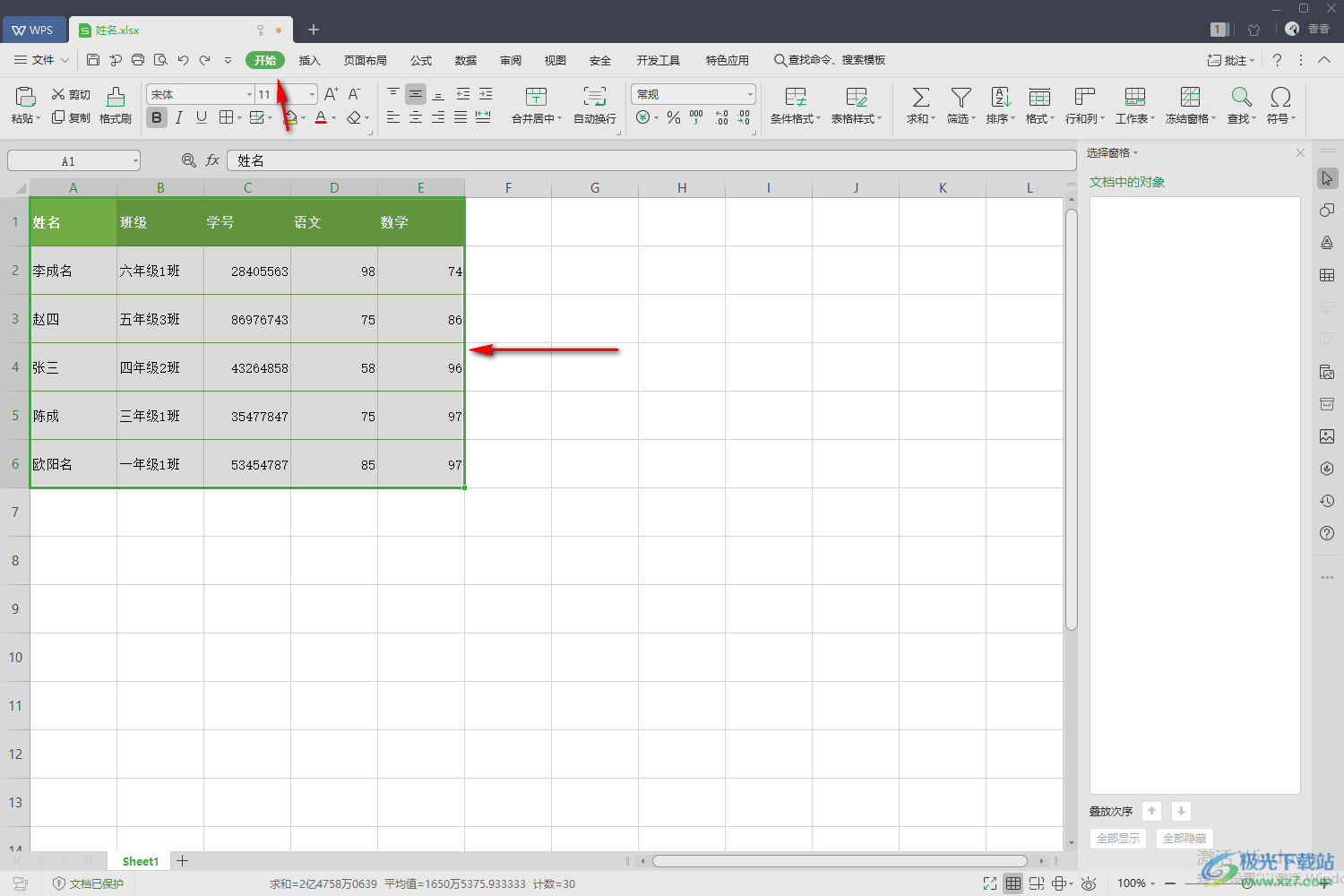Click Wrap Text (自动换行) icon
Viewport: 1344px width, 896px height.
595,97
